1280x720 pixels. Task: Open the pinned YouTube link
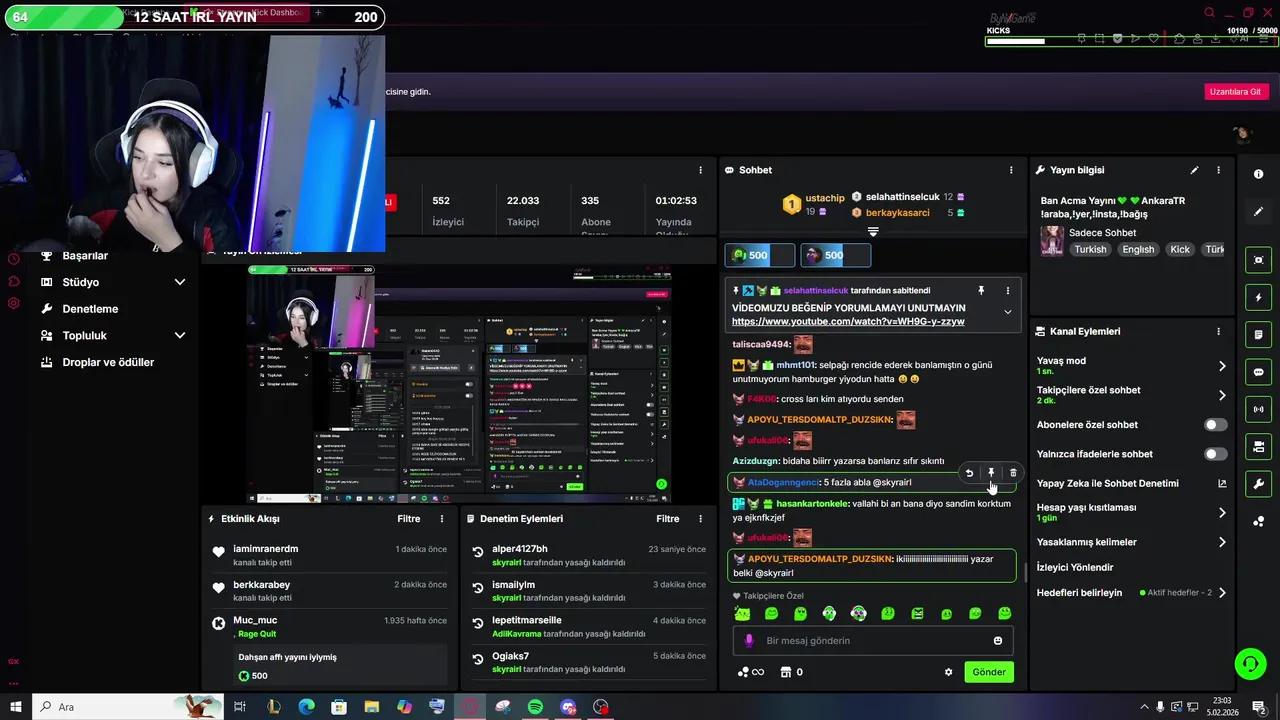click(x=848, y=322)
